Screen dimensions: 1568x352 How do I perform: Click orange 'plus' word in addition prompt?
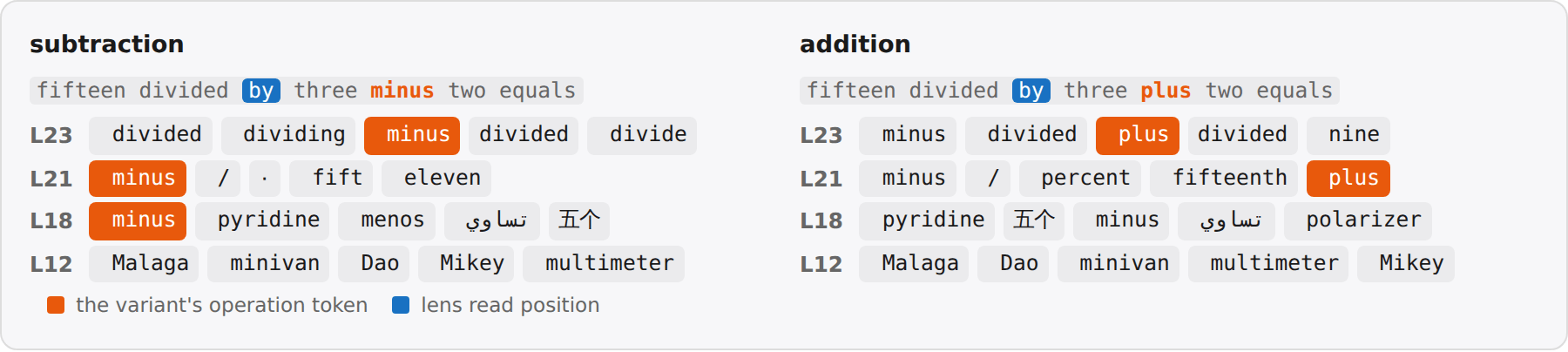[x=1166, y=91]
